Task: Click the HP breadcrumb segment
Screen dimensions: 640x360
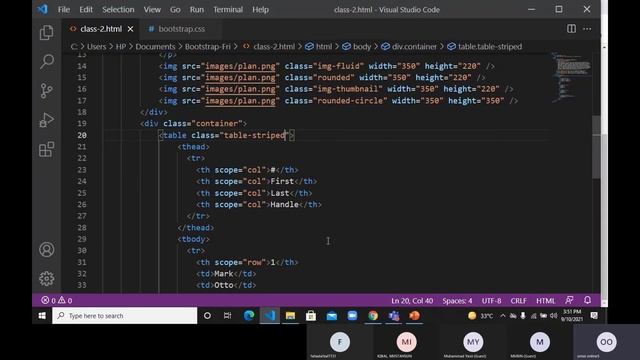Action: [x=121, y=47]
